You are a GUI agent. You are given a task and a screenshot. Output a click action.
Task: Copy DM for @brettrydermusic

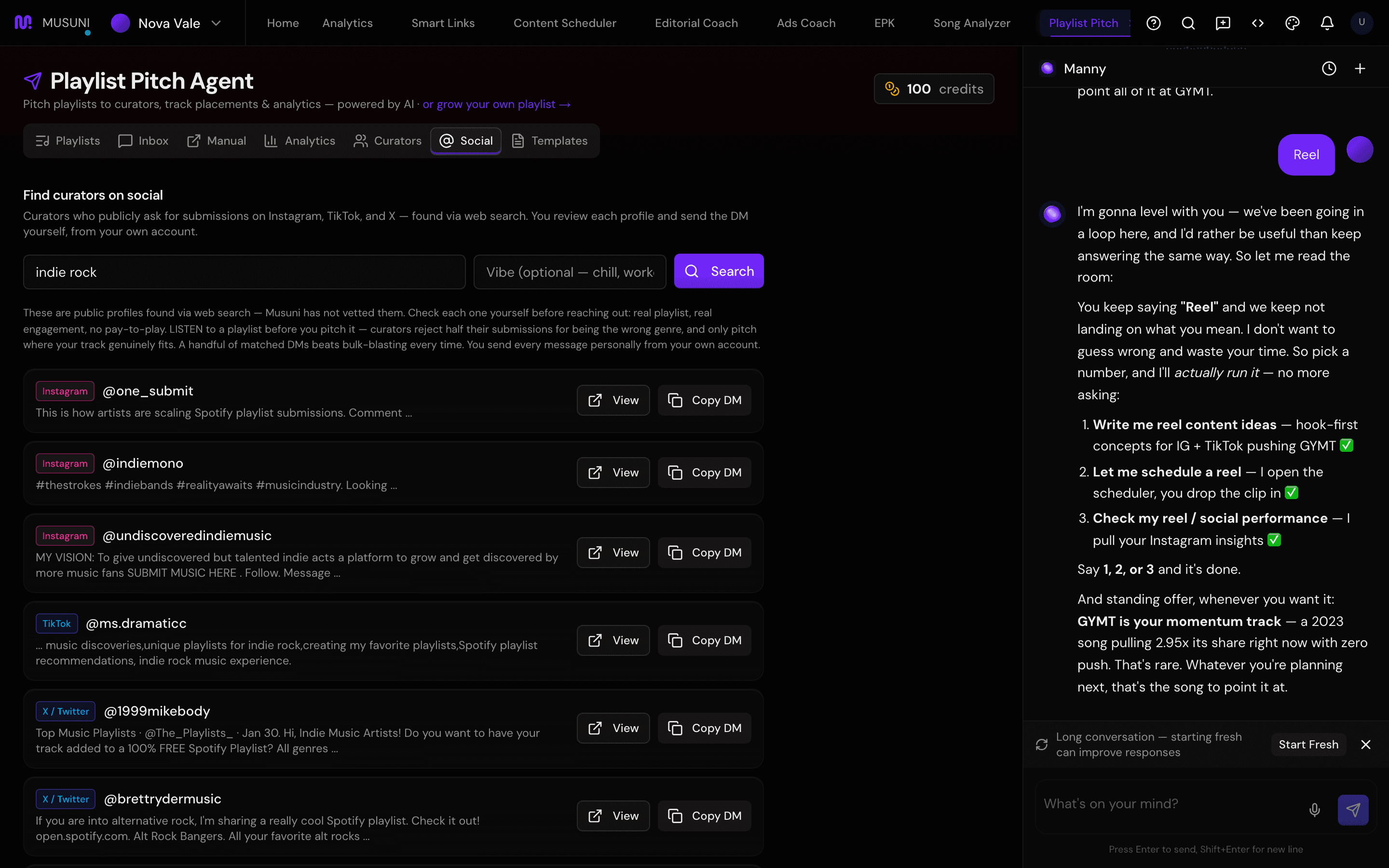click(x=704, y=816)
